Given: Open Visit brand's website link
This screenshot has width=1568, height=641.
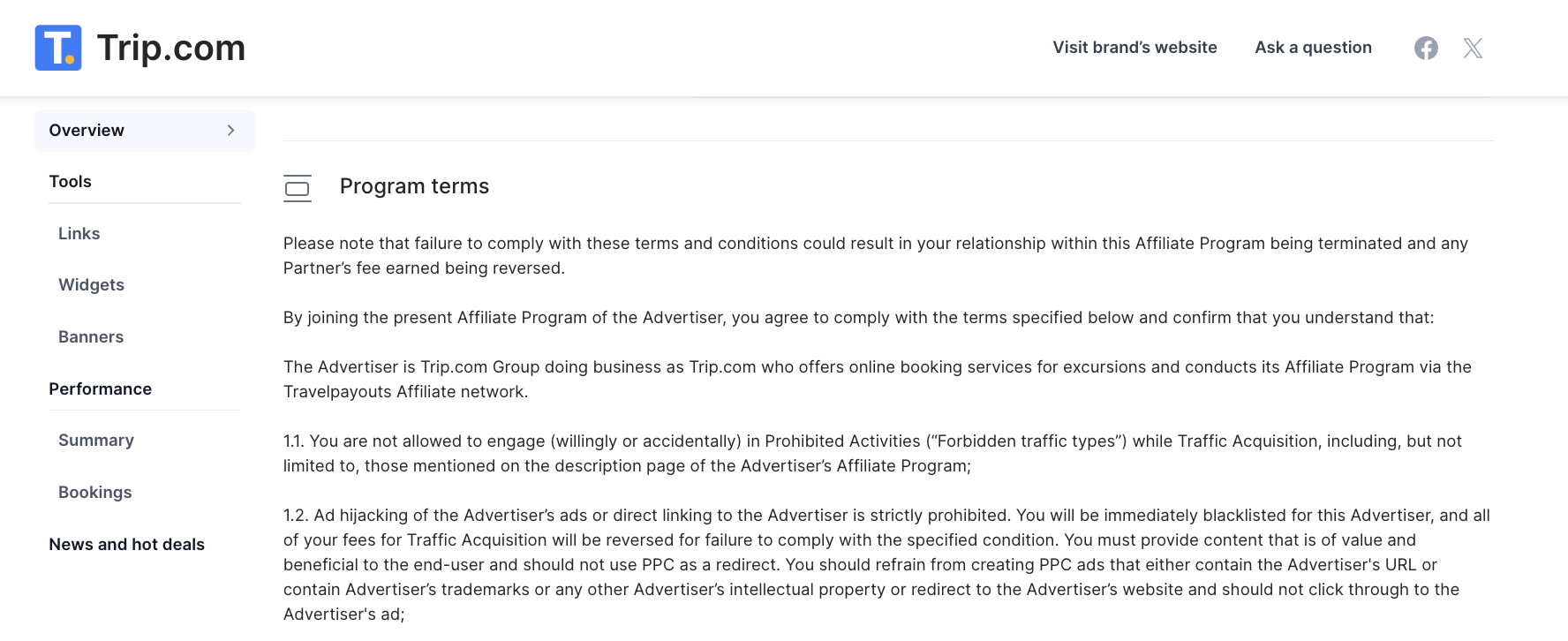Looking at the screenshot, I should pyautogui.click(x=1135, y=48).
